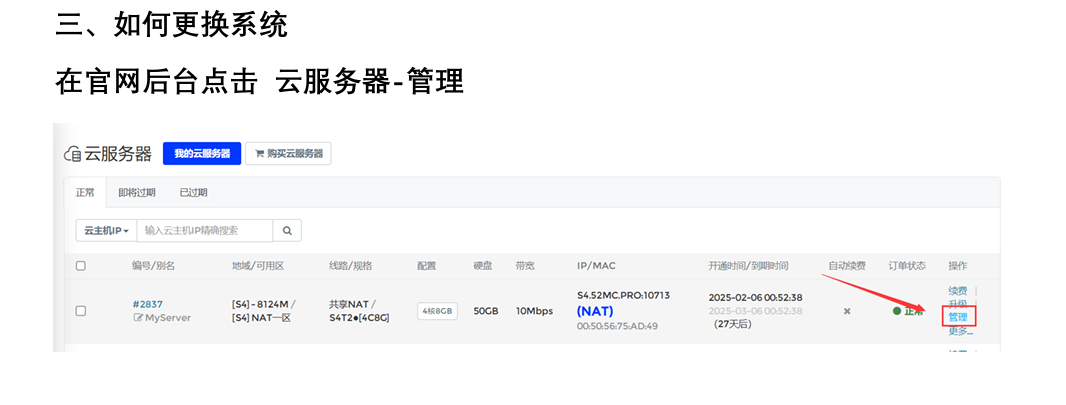Viewport: 1066px width, 405px height.
Task: Click the cloud icon beside 云服务器 title
Action: coord(72,154)
